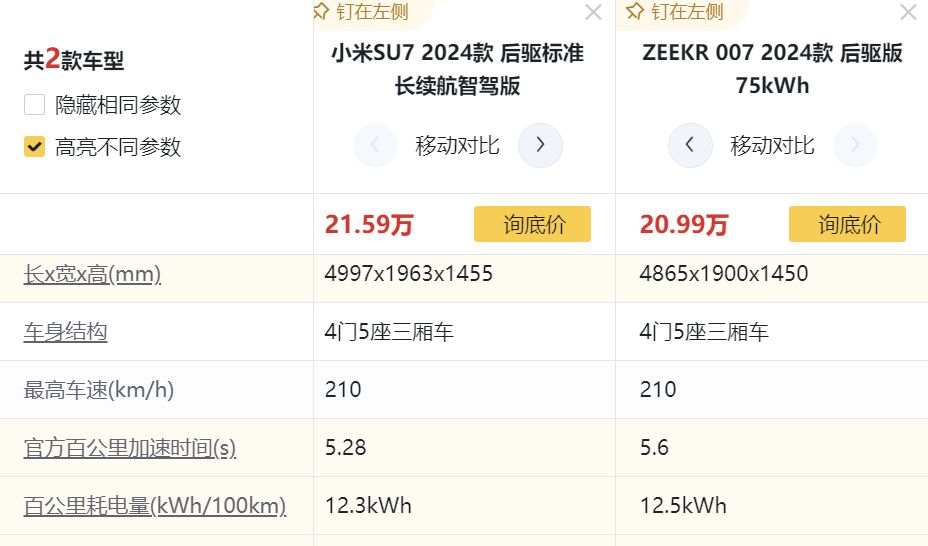
Task: Open 百公里耗电量(kWh/100km) parameter link
Action: (155, 506)
